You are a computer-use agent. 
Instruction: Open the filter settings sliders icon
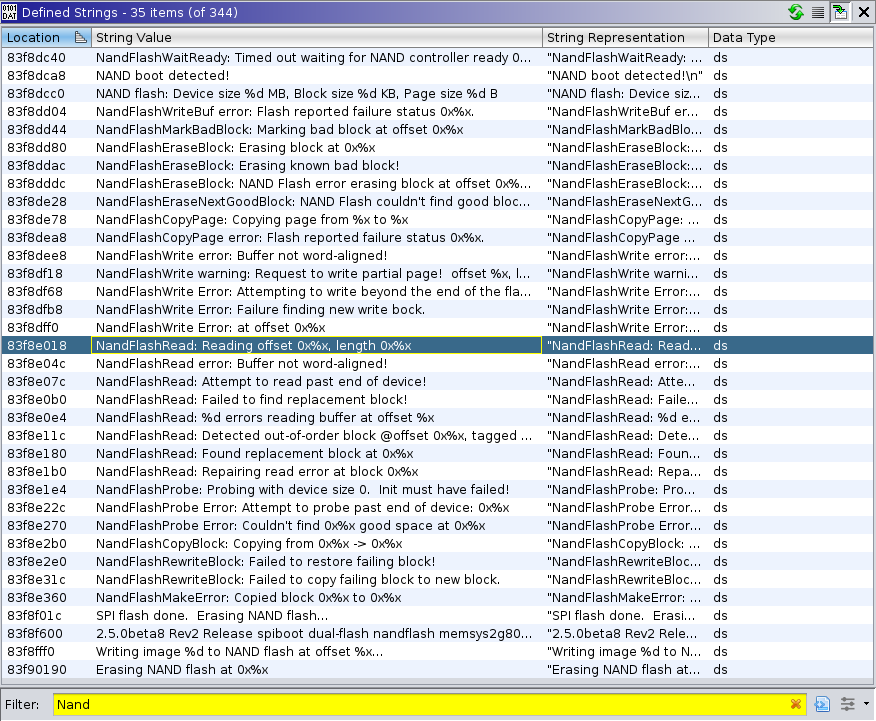coord(848,704)
